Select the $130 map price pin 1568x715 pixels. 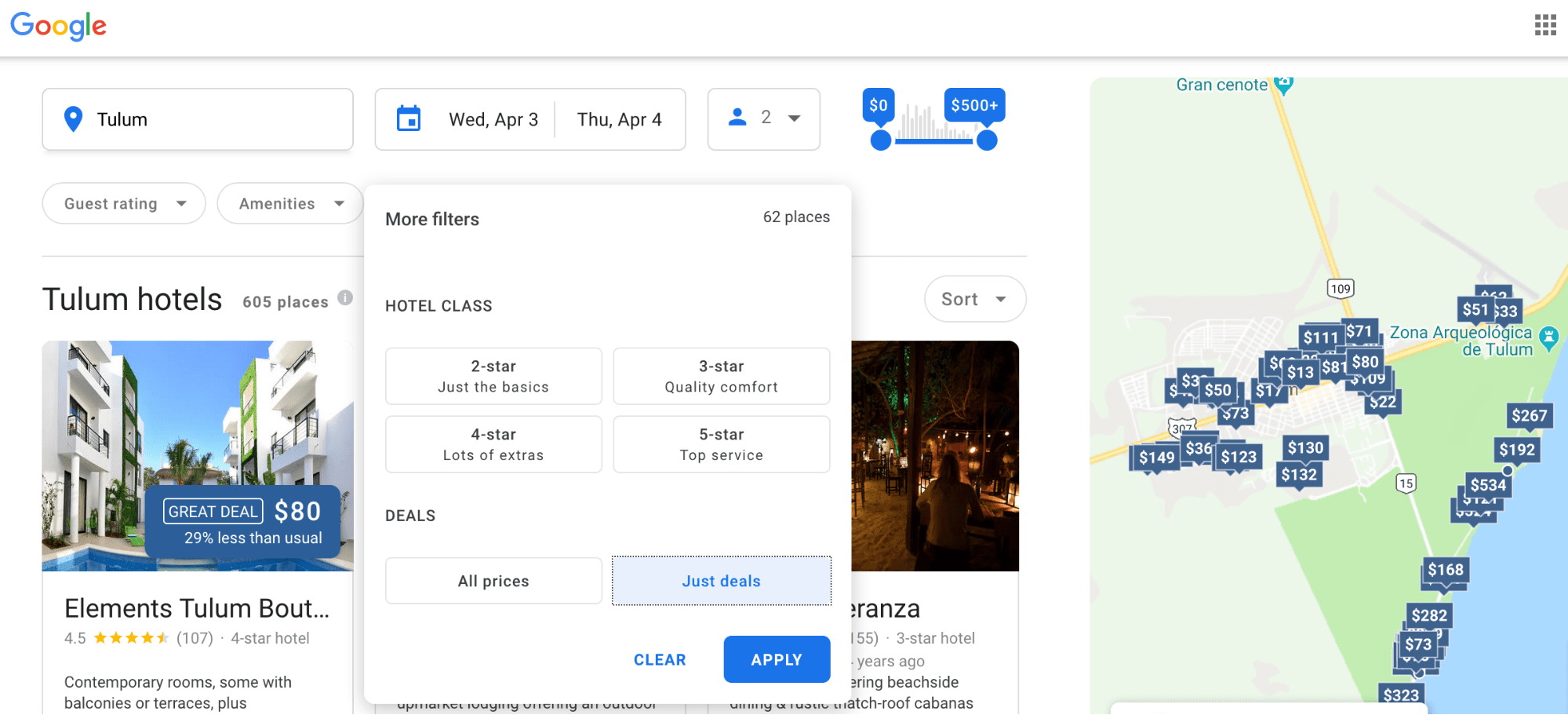[x=1305, y=448]
